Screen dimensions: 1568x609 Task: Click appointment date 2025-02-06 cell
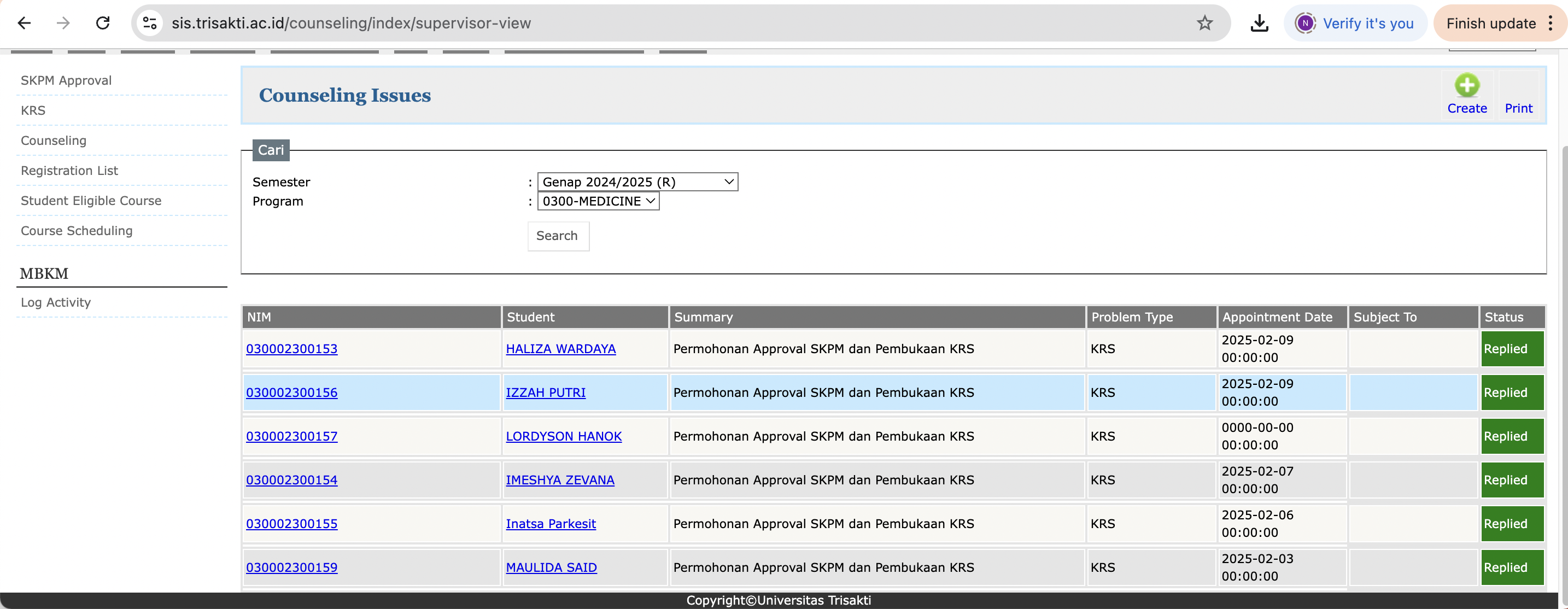(x=1283, y=524)
